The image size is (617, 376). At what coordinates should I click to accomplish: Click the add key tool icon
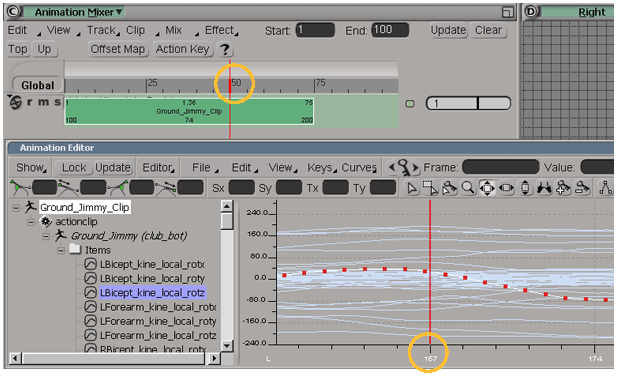(x=563, y=188)
